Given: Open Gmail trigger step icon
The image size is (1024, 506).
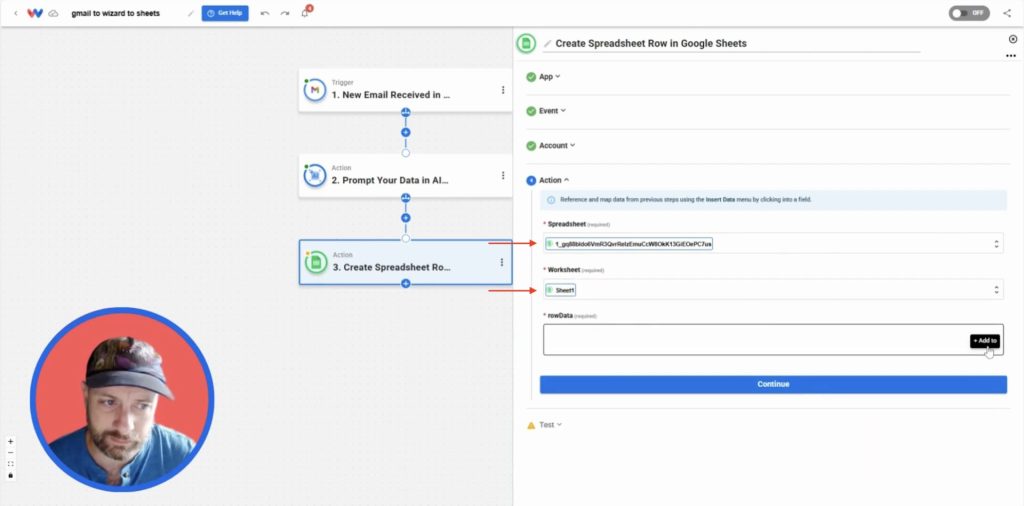Looking at the screenshot, I should click(x=315, y=90).
